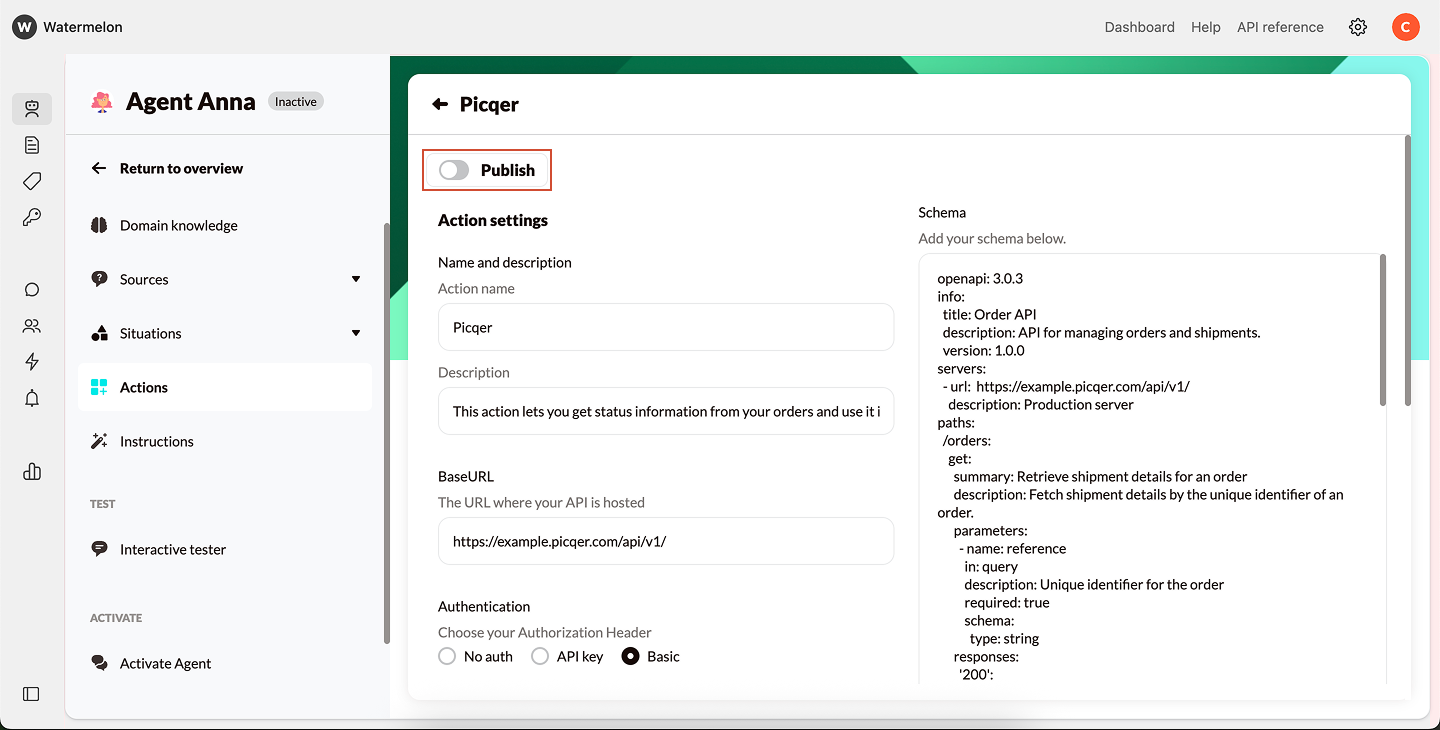
Task: Click the lightning bolt automations icon
Action: [x=31, y=361]
